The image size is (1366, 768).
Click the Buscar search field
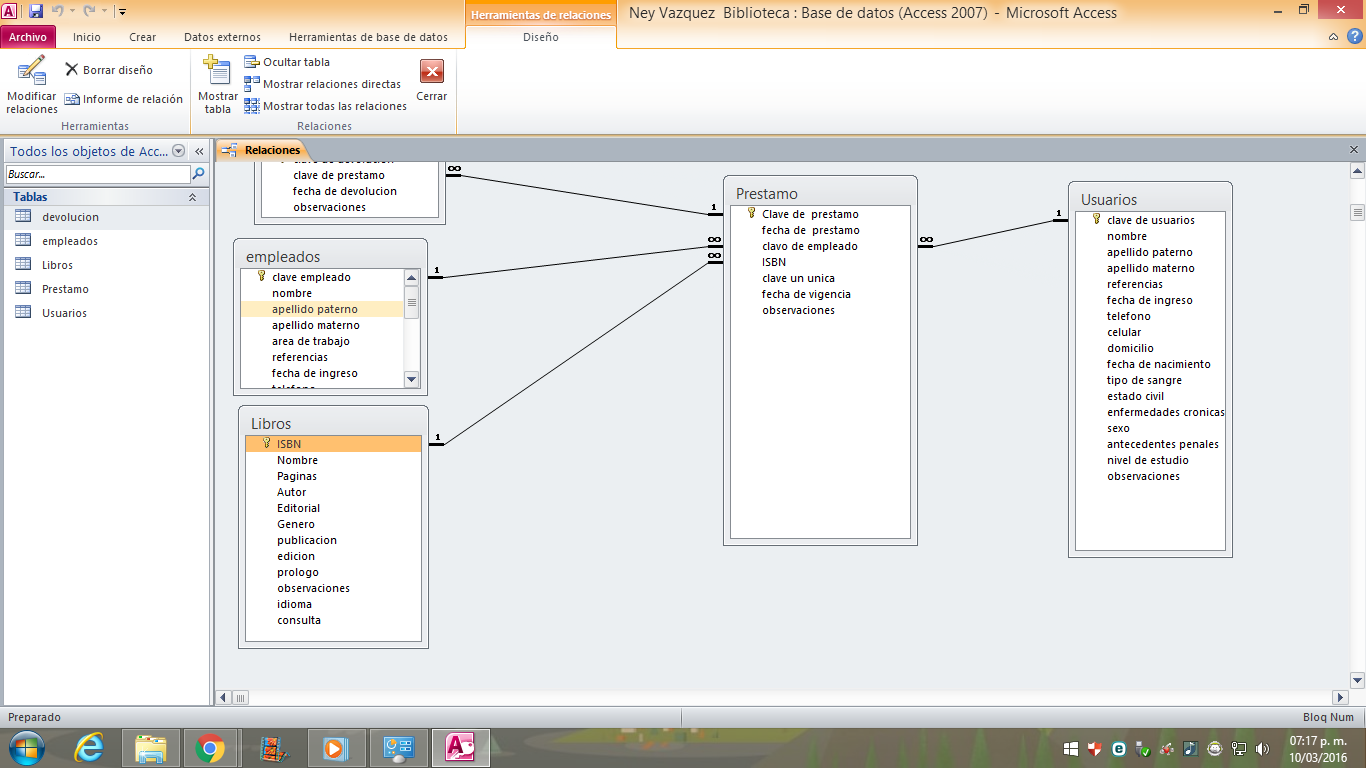pyautogui.click(x=97, y=174)
